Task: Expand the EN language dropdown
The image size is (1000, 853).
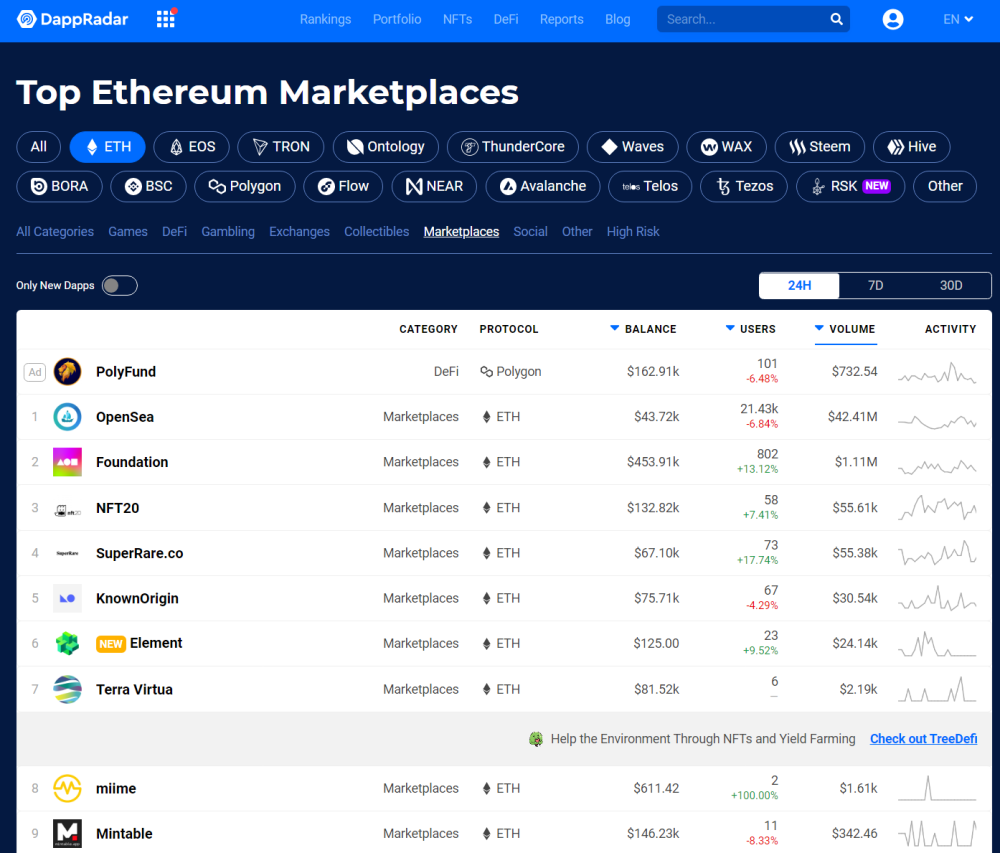Action: click(x=958, y=19)
